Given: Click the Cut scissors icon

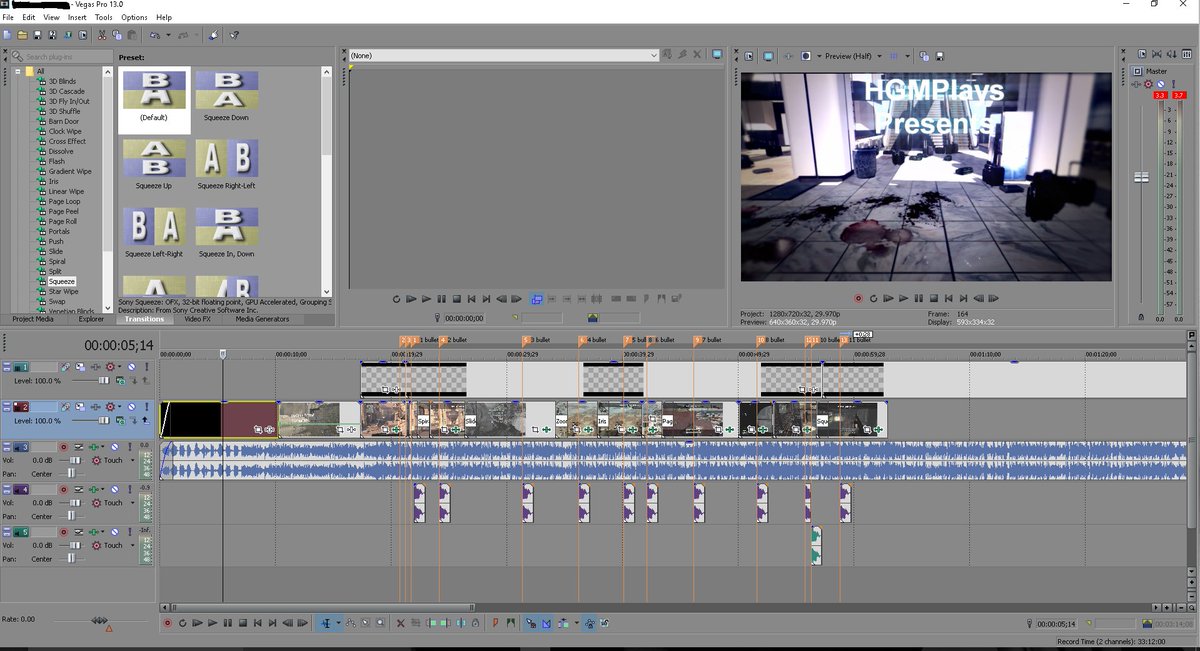Looking at the screenshot, I should [101, 35].
